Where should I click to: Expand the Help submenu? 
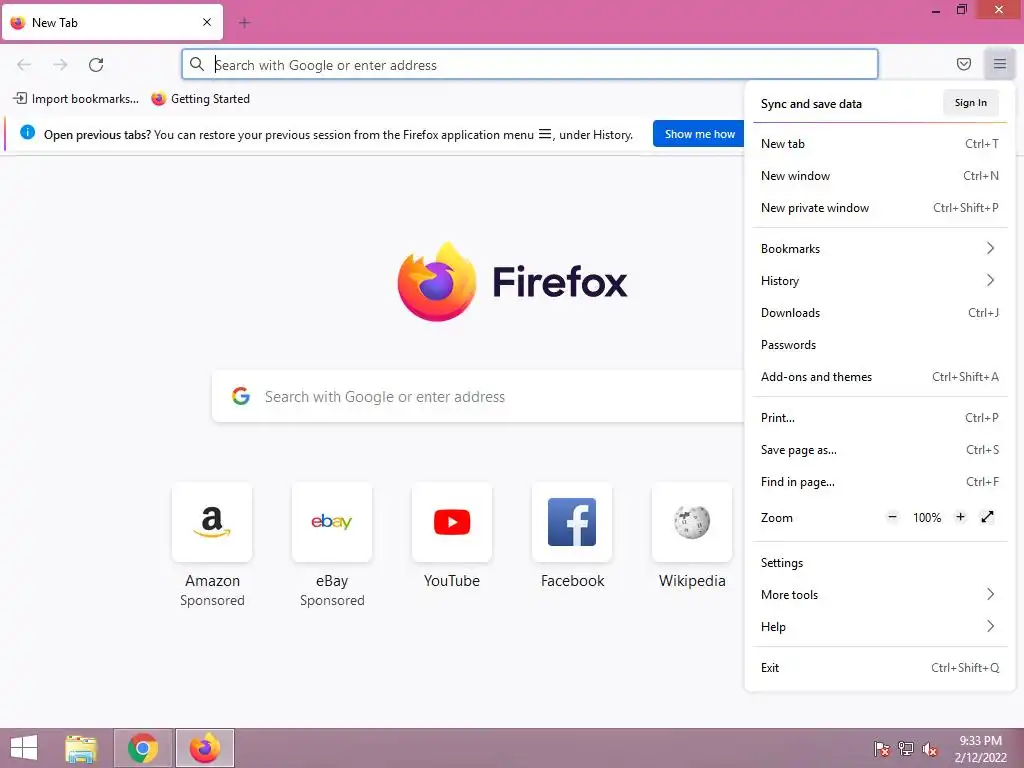tap(880, 627)
